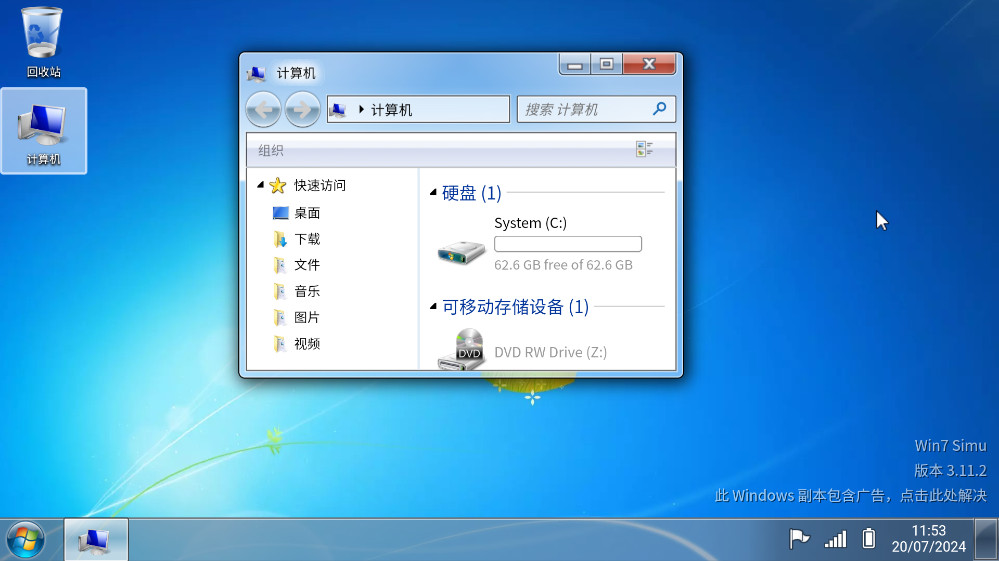Click the 计算机 taskbar button
Image resolution: width=999 pixels, height=561 pixels.
96,540
